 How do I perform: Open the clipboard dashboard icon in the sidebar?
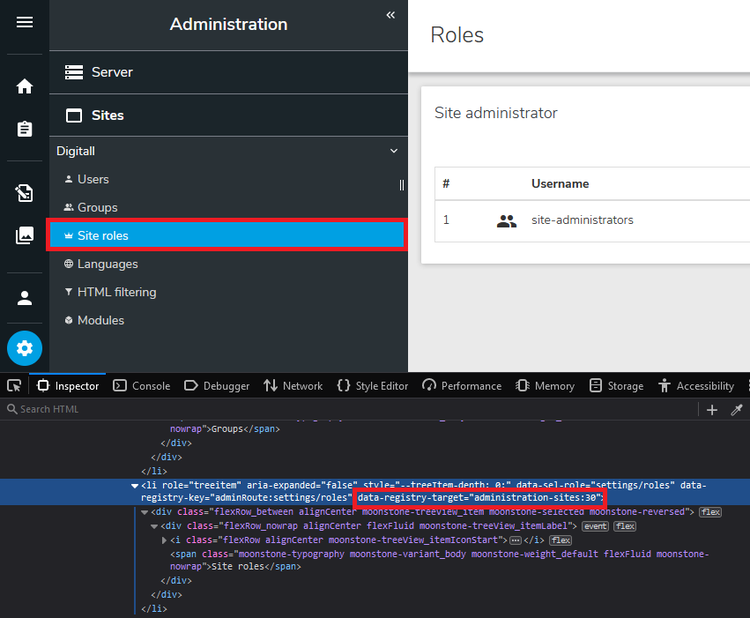point(24,129)
